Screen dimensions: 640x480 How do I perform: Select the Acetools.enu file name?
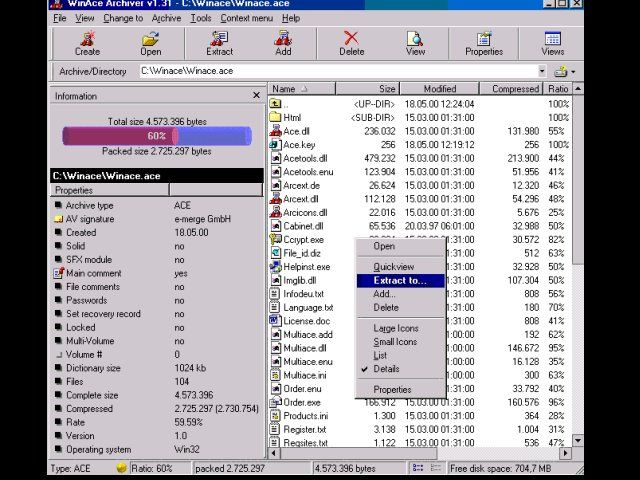tap(308, 172)
